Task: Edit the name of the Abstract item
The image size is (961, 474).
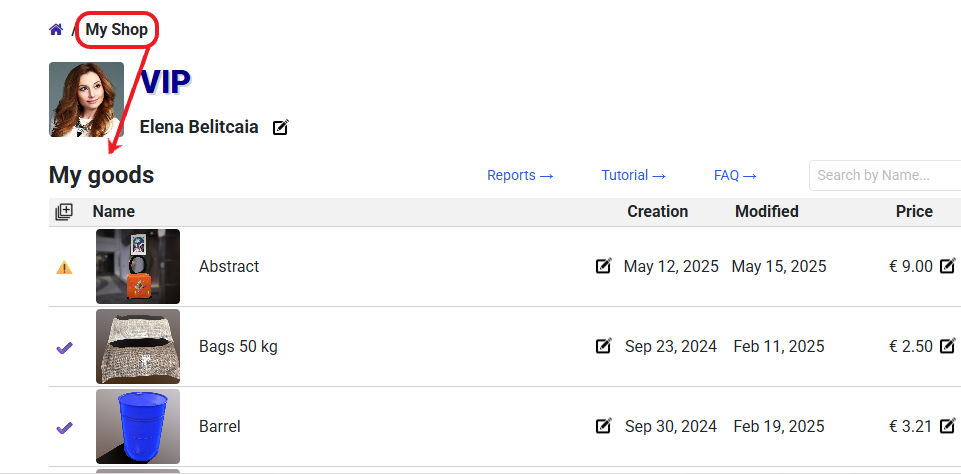Action: point(603,266)
